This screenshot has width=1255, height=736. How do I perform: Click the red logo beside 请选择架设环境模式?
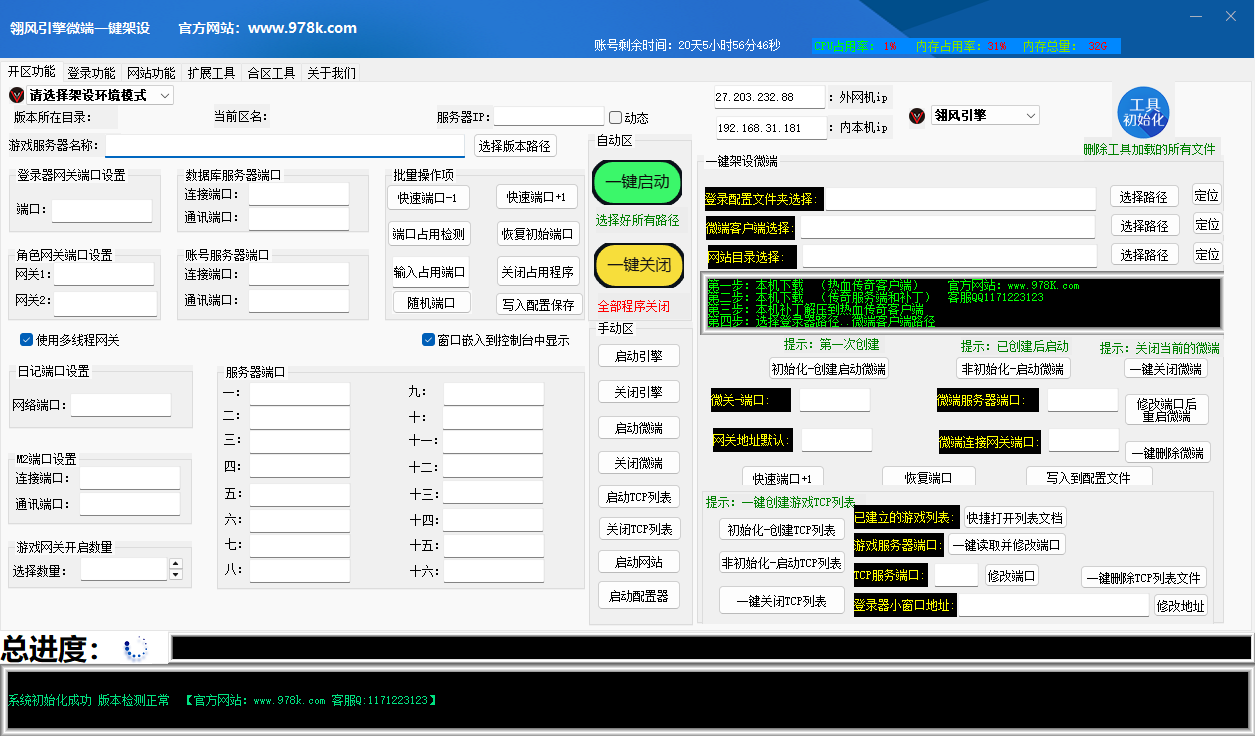click(x=17, y=95)
